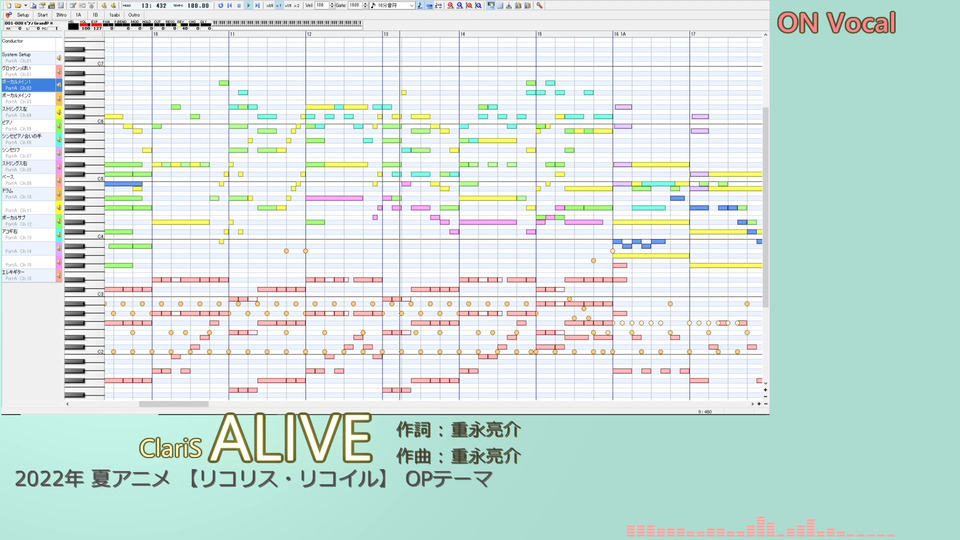Click the Vel value field
This screenshot has height=540, width=960.
[322, 6]
